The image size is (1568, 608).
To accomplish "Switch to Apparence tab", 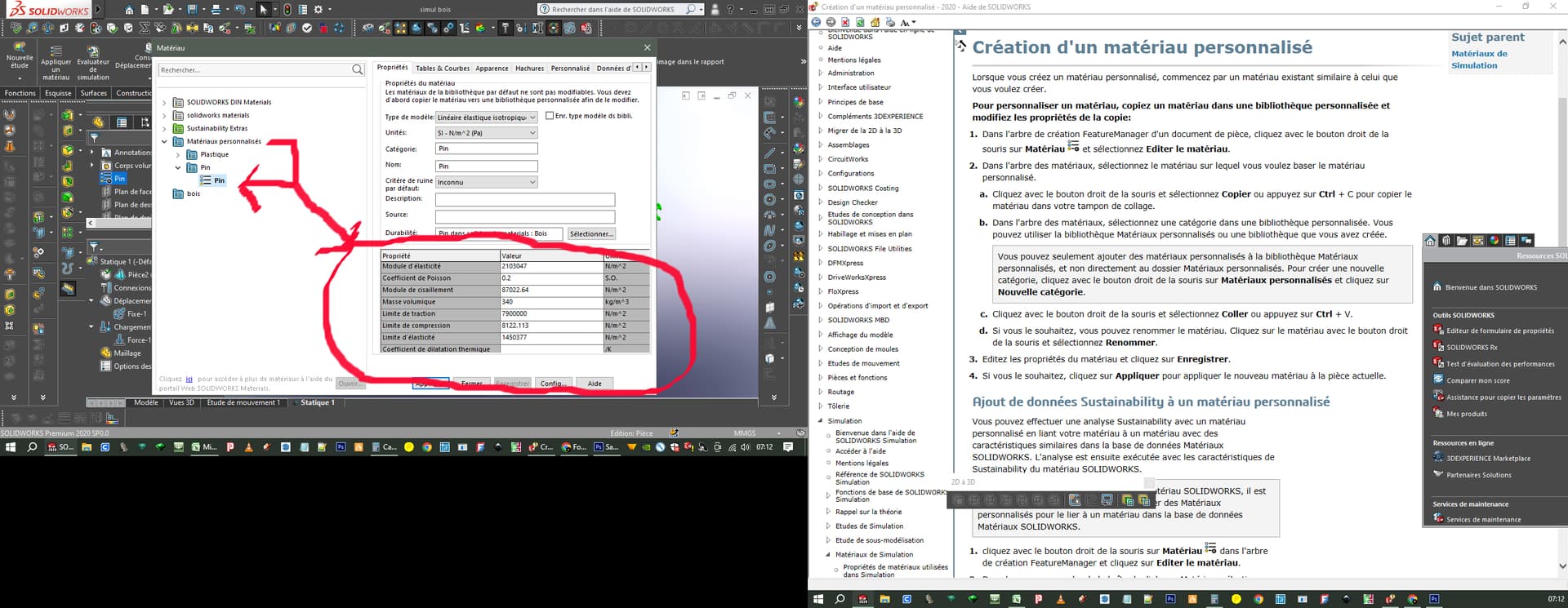I will (492, 69).
